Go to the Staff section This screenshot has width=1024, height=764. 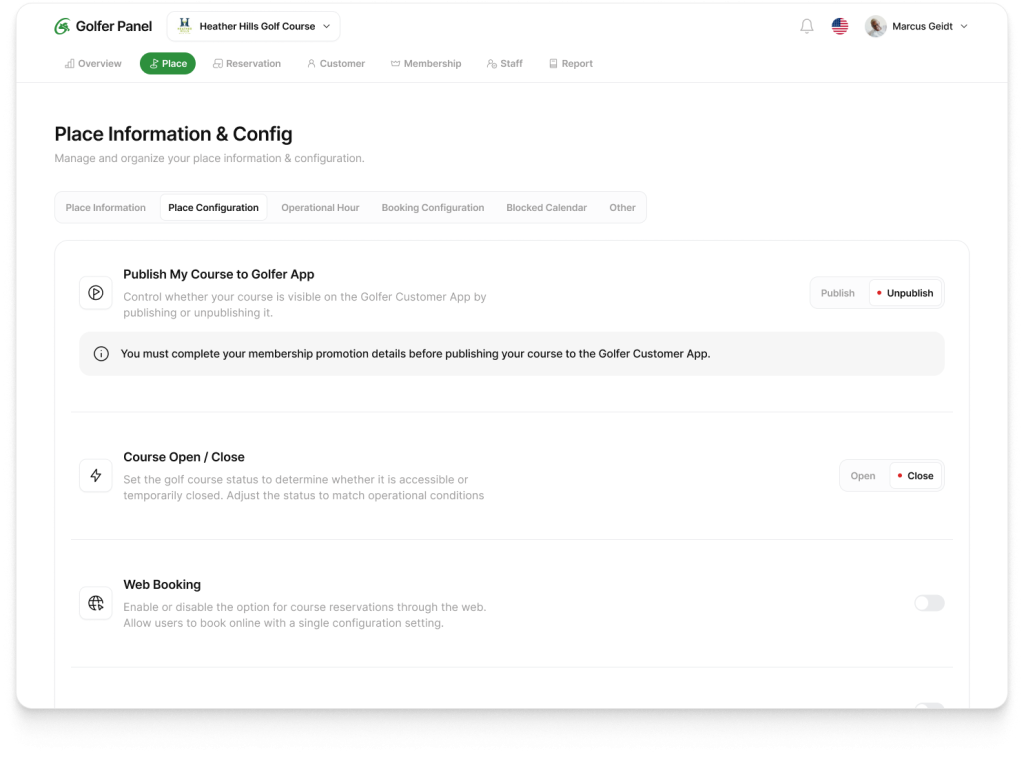coord(505,63)
